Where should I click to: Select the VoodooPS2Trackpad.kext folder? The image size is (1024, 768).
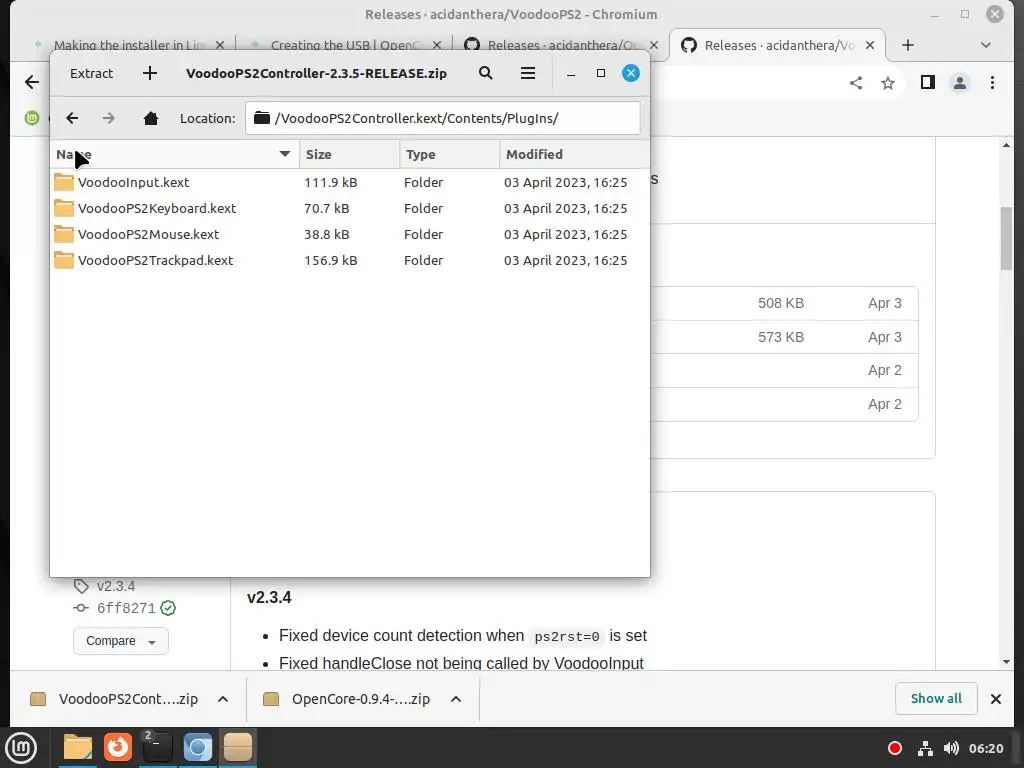click(x=349, y=261)
